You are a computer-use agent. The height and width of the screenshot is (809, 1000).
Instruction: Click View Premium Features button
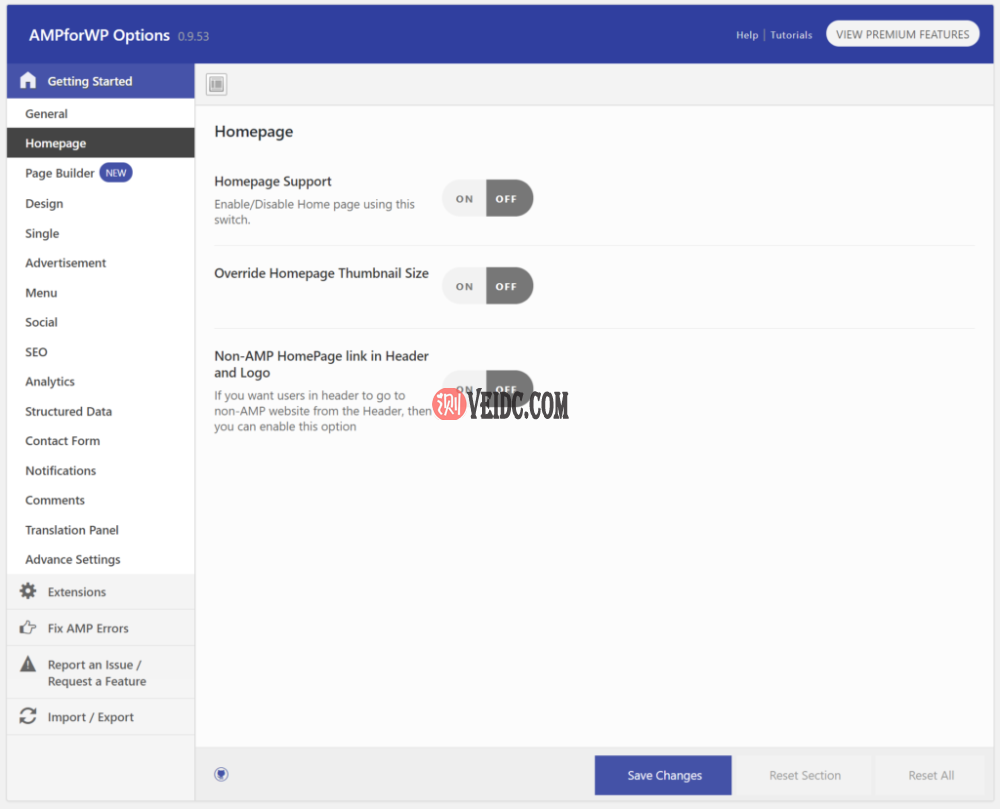(902, 34)
